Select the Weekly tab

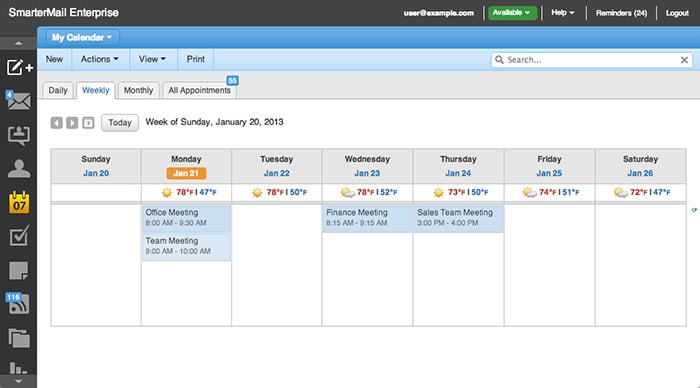click(x=96, y=90)
